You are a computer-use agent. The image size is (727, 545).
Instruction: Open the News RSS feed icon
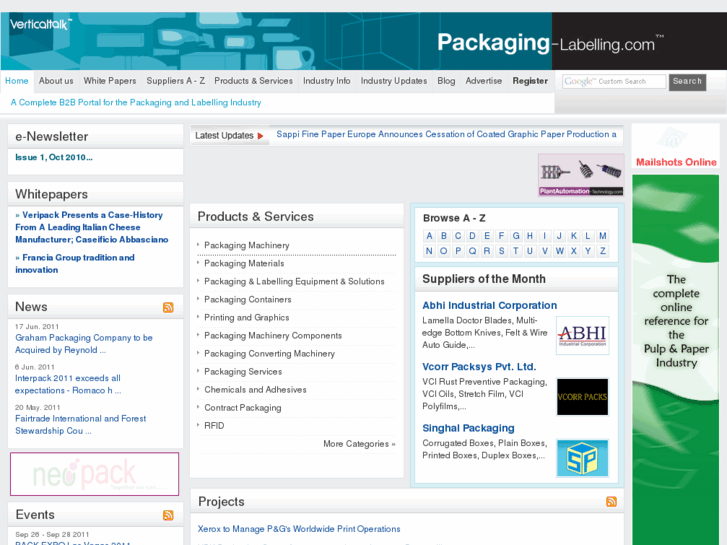click(x=168, y=307)
